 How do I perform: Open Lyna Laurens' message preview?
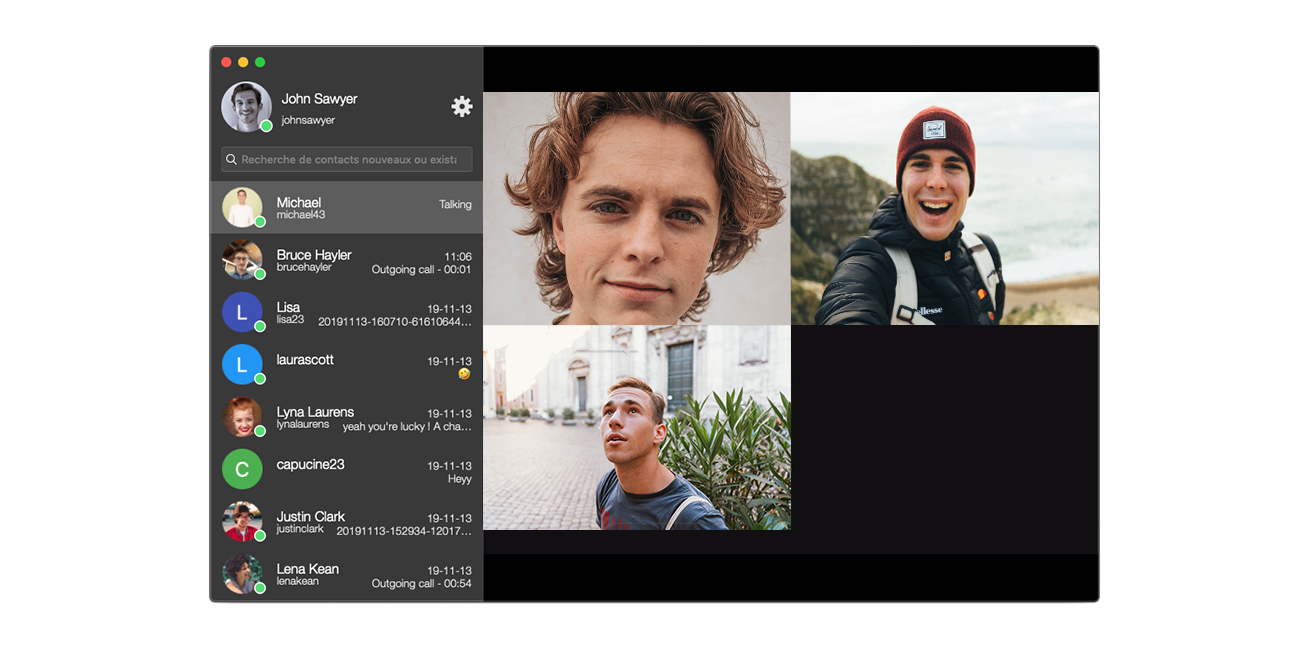(406, 427)
